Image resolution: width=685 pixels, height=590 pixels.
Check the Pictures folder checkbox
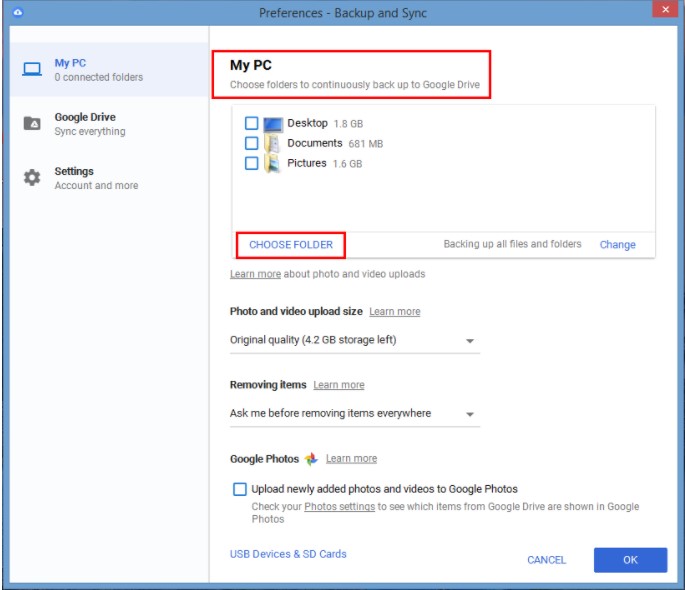point(252,163)
